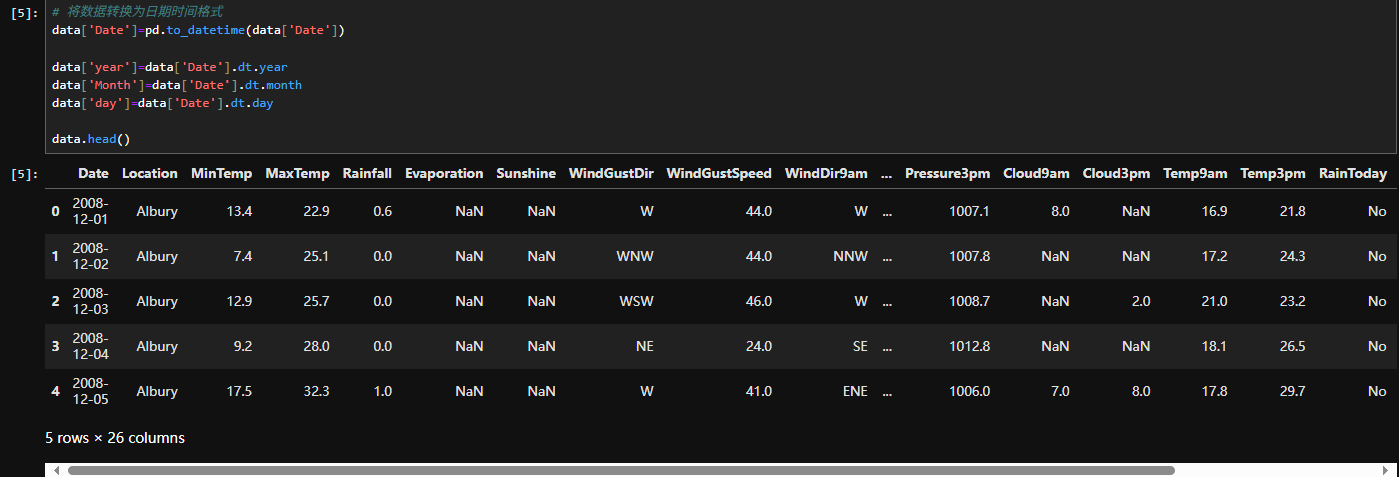The image size is (1399, 477).
Task: Click WindGustDir value WNW
Action: click(x=636, y=256)
